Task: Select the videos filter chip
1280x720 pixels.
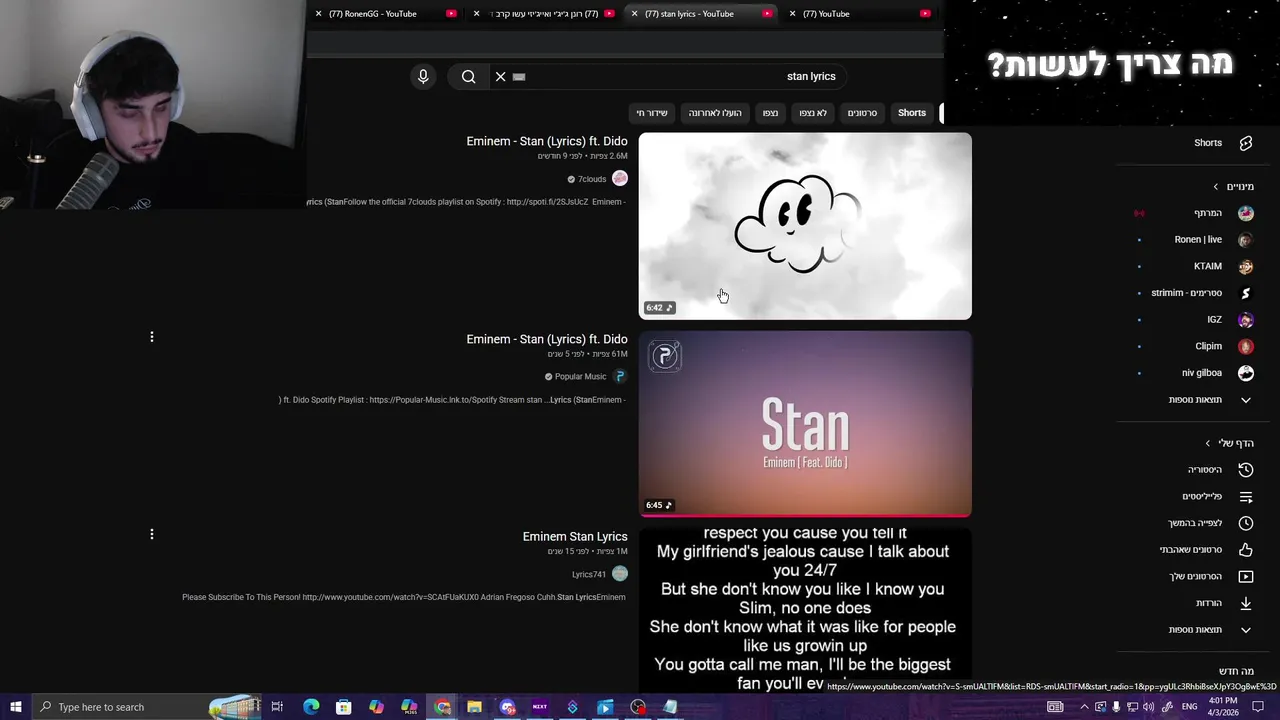Action: point(862,113)
